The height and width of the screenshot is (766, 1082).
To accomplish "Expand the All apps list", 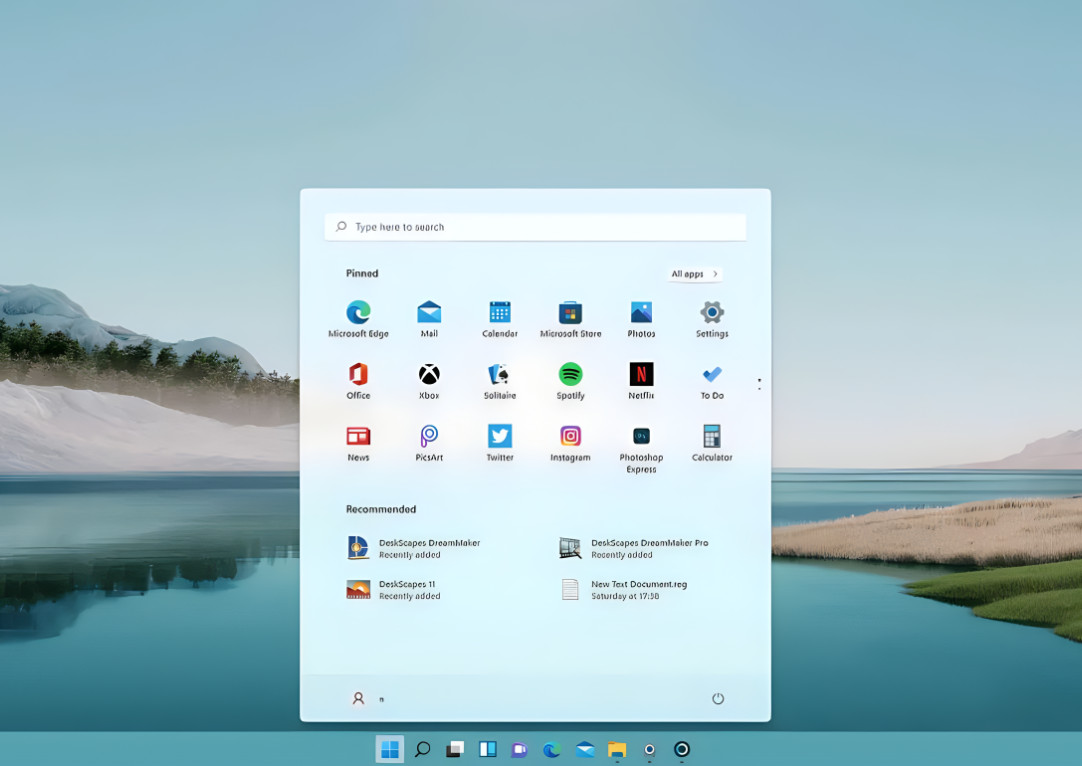I will pyautogui.click(x=694, y=274).
